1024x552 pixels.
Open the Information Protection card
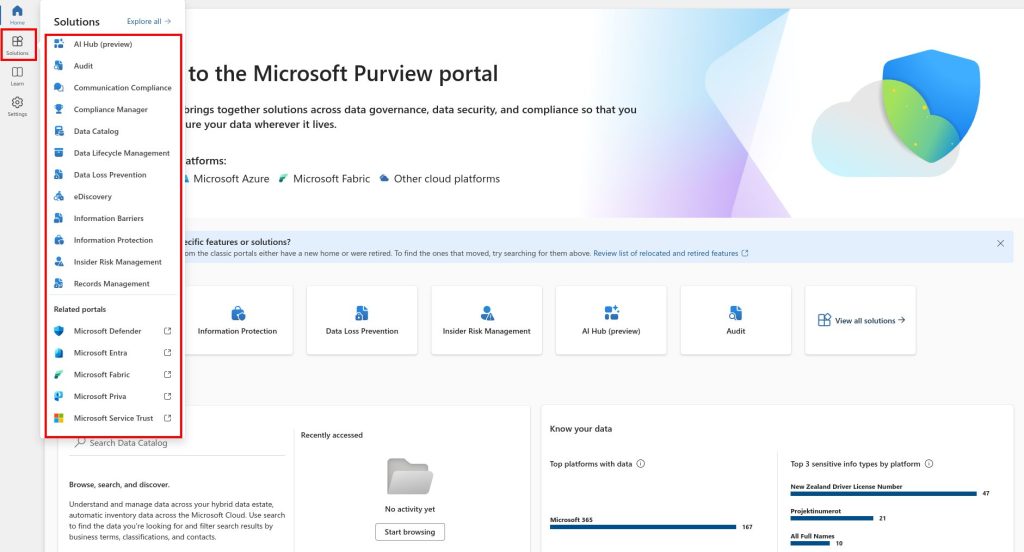click(237, 320)
